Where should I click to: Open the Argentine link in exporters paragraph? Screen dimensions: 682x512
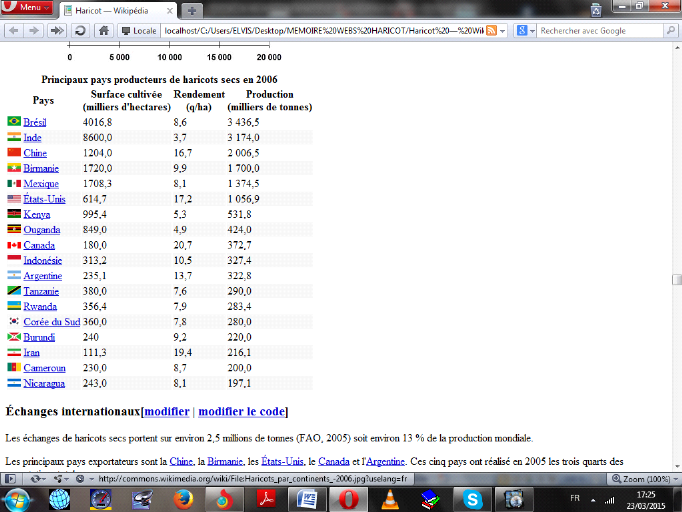tap(385, 462)
